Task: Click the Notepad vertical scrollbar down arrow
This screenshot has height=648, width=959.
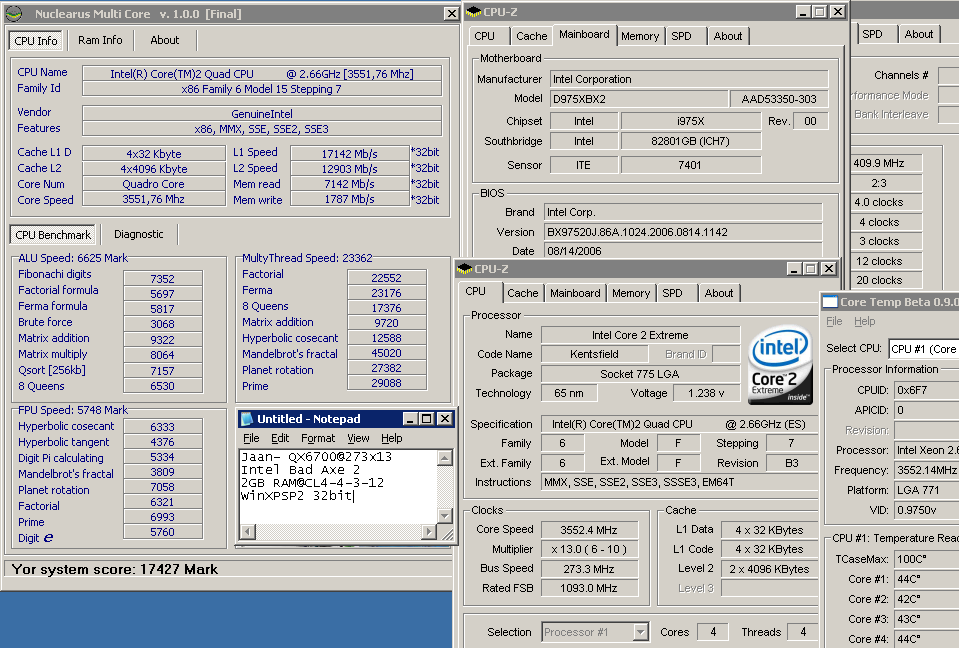Action: [x=445, y=517]
